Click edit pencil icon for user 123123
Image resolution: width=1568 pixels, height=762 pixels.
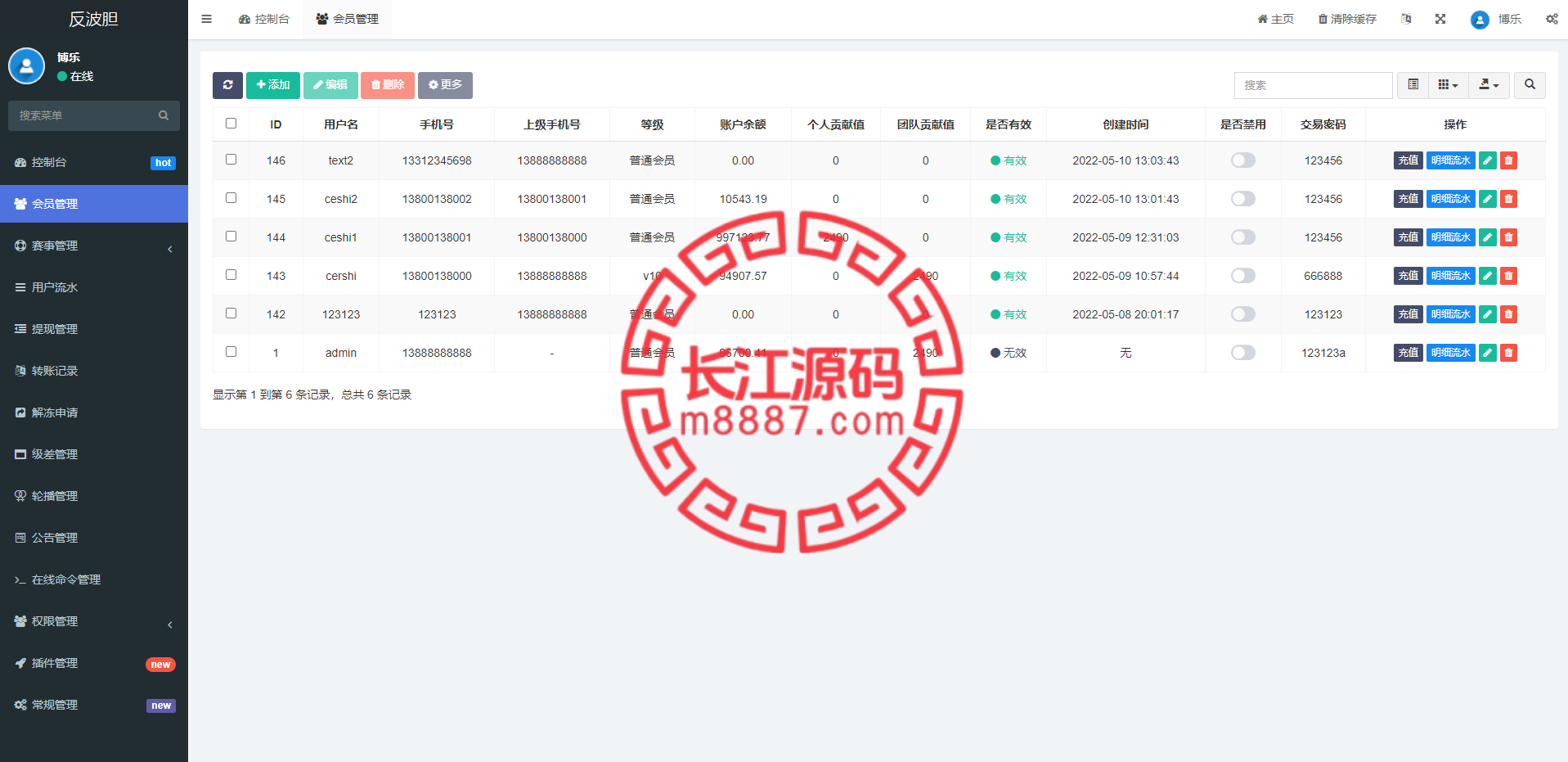tap(1488, 314)
